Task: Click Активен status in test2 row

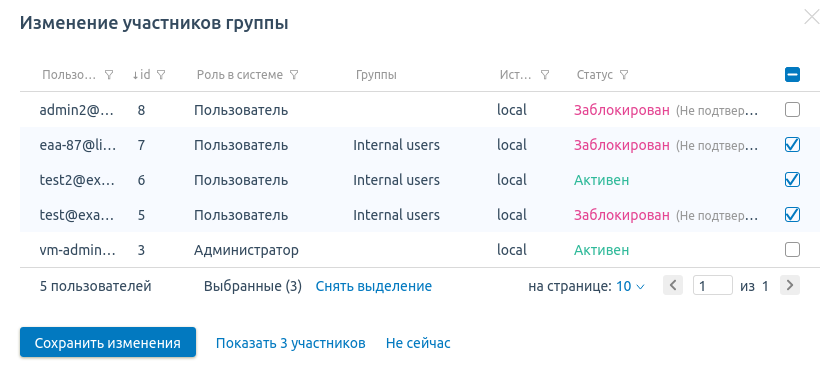Action: 602,180
